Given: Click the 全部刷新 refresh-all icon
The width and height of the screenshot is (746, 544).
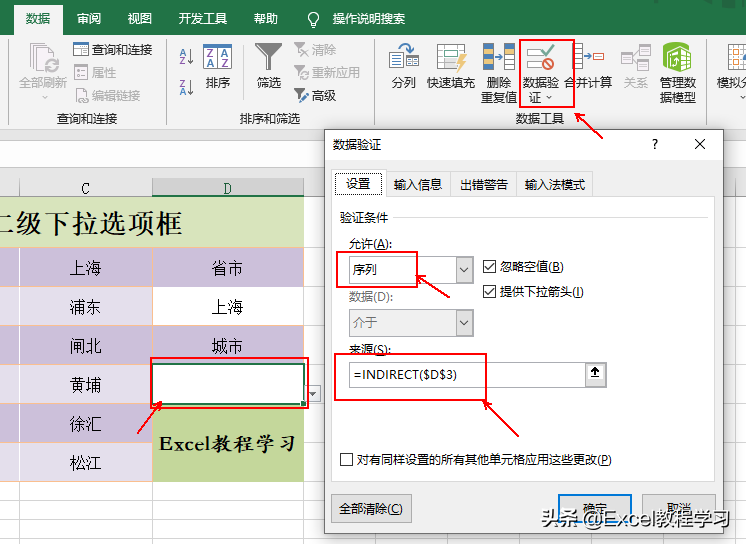Looking at the screenshot, I should click(44, 58).
